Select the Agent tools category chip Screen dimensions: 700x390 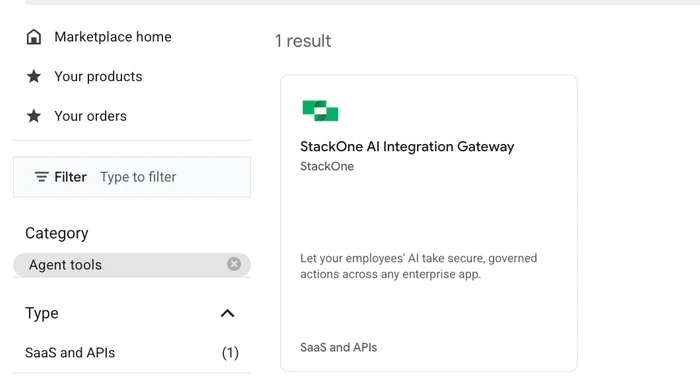click(132, 265)
